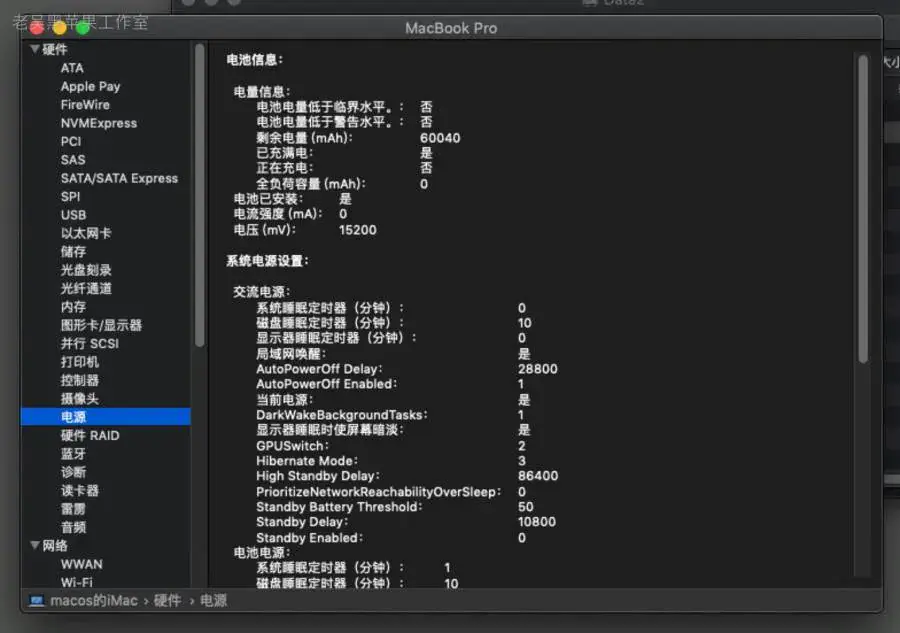900x633 pixels.
Task: Select the highlighted 电源 sidebar entry
Action: pos(106,417)
